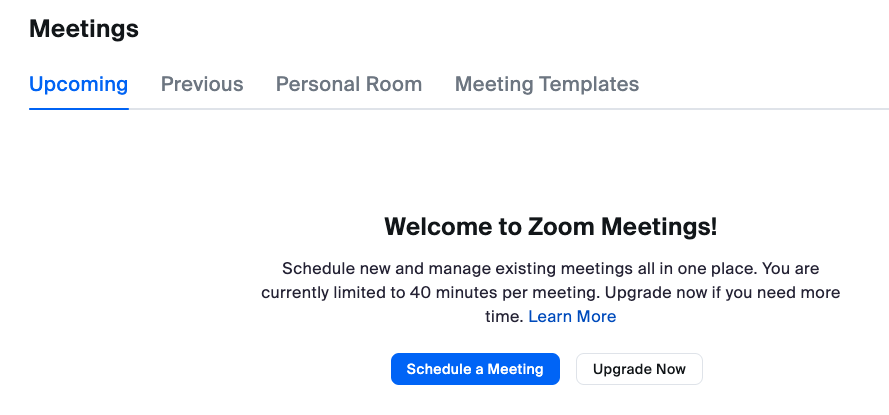Select the Personal Room tab
This screenshot has width=889, height=415.
[x=348, y=84]
